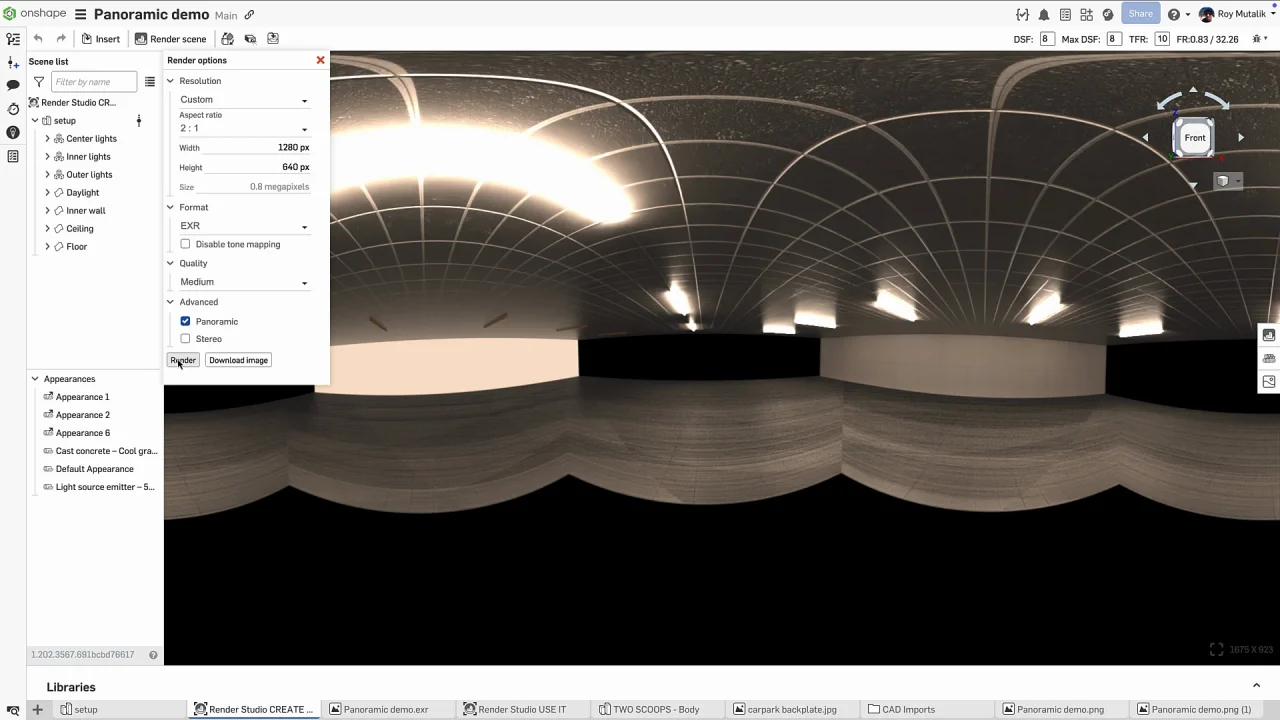The height and width of the screenshot is (720, 1280).
Task: Expand the Center lights tree node
Action: click(x=47, y=139)
